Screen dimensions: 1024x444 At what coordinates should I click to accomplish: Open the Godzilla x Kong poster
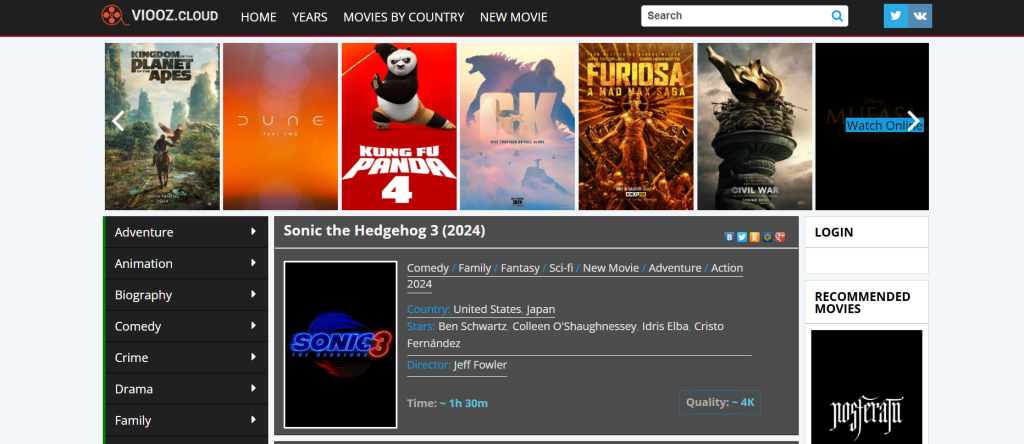pyautogui.click(x=517, y=126)
